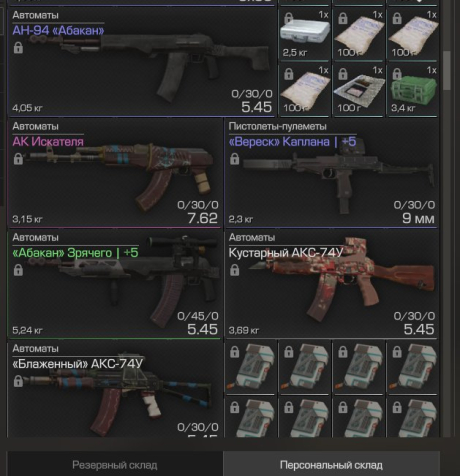This screenshot has width=460, height=476.
Task: Click the inventory vertical scrollbar thumb
Action: [x=447, y=70]
